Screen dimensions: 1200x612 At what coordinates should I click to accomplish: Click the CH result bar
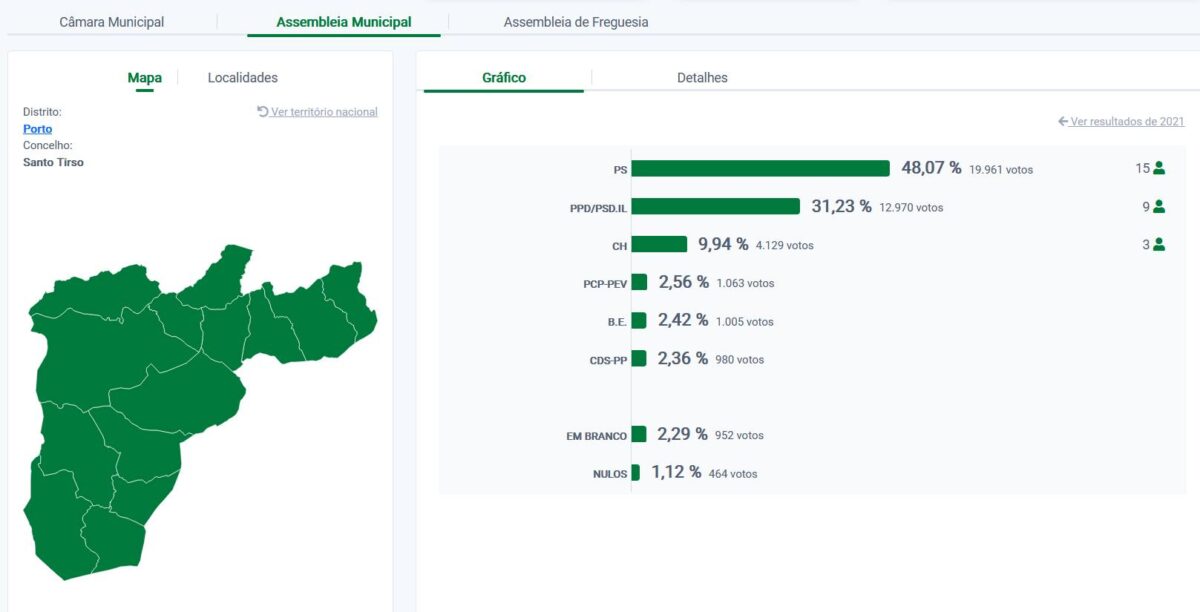pos(659,244)
